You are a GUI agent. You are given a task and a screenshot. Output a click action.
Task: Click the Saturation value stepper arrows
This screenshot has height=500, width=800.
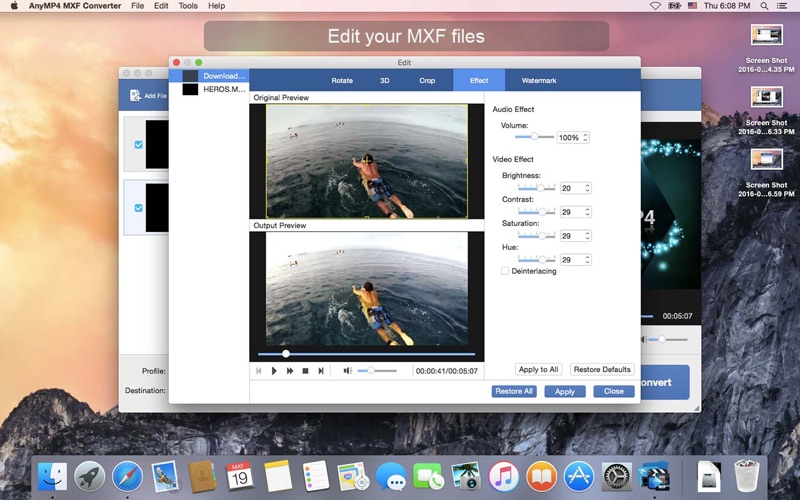[x=587, y=236]
